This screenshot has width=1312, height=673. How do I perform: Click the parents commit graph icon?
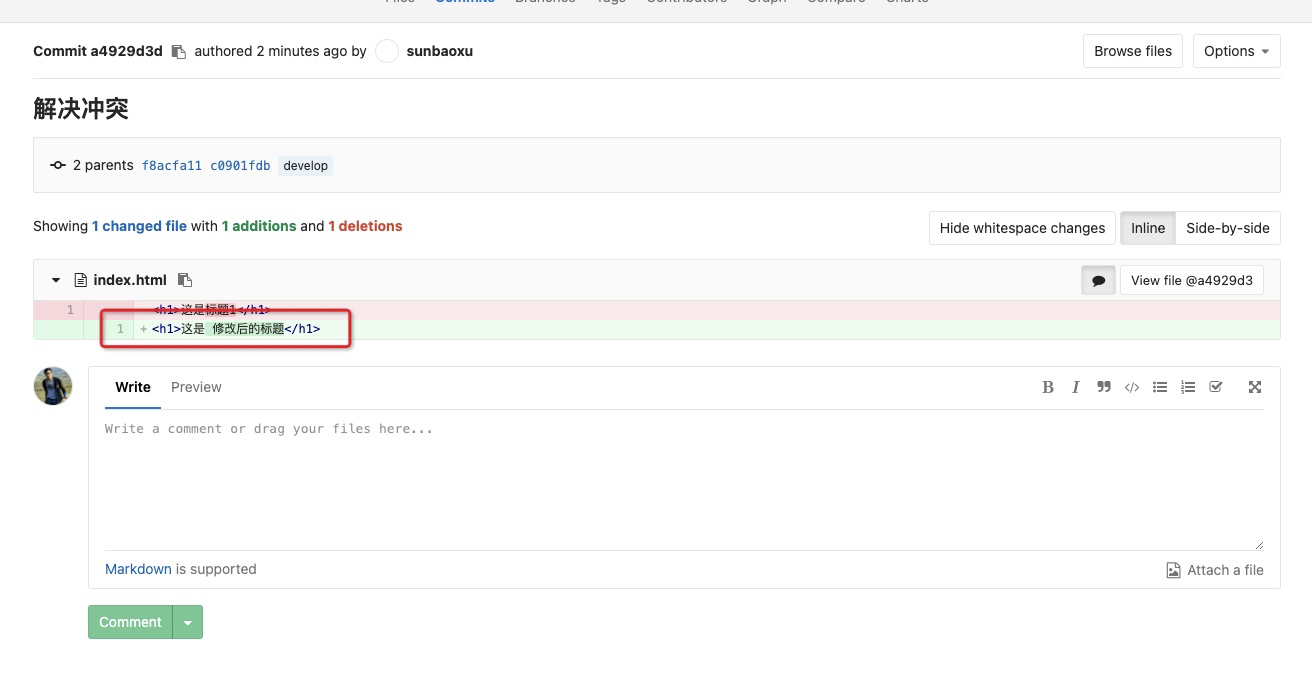tap(58, 165)
